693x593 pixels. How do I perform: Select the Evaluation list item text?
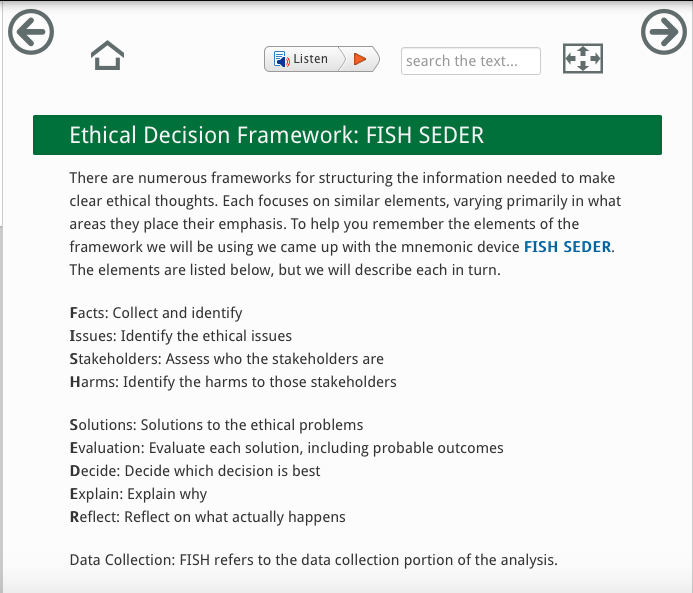click(286, 448)
